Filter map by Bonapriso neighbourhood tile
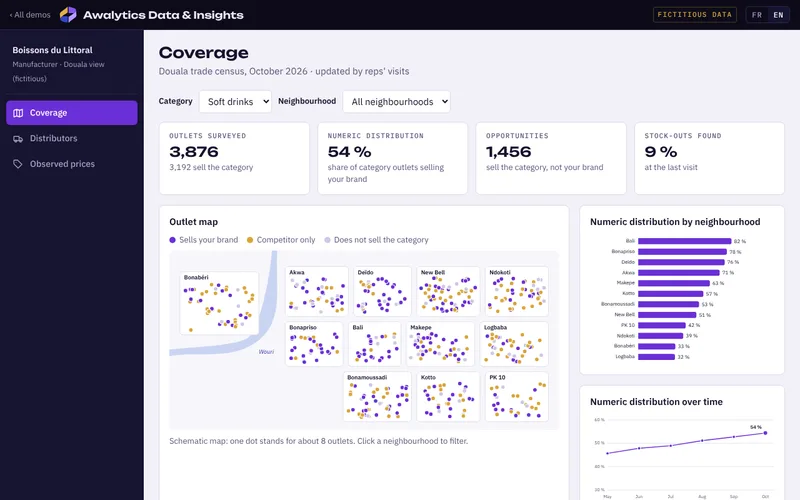 pos(314,344)
